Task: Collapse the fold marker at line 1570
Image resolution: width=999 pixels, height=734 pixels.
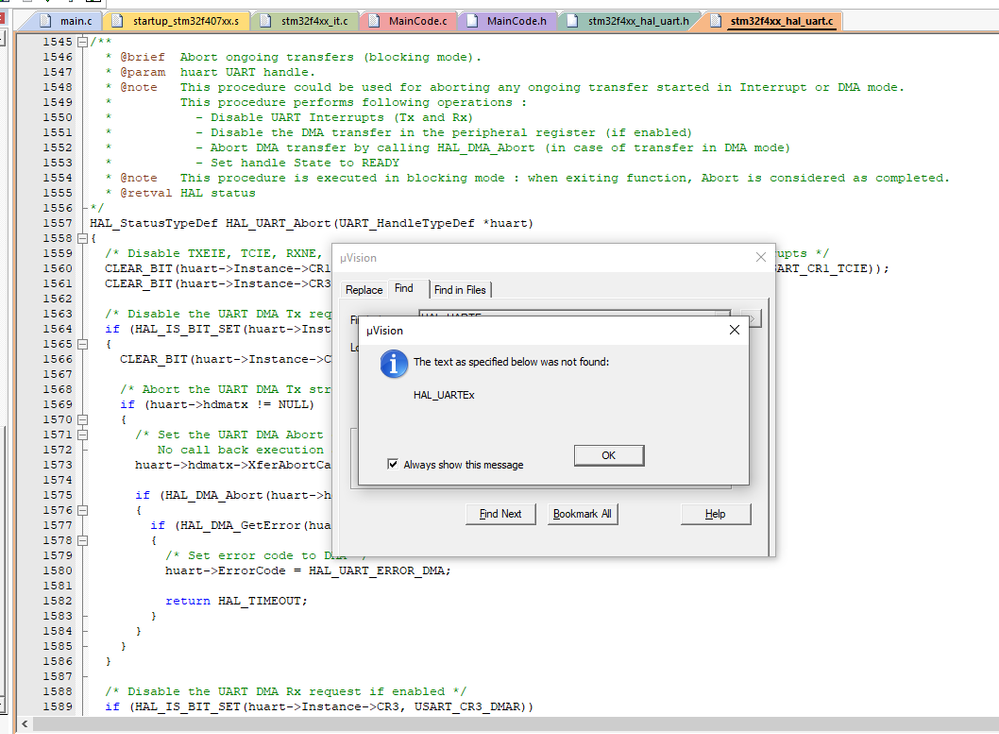Action: [82, 420]
